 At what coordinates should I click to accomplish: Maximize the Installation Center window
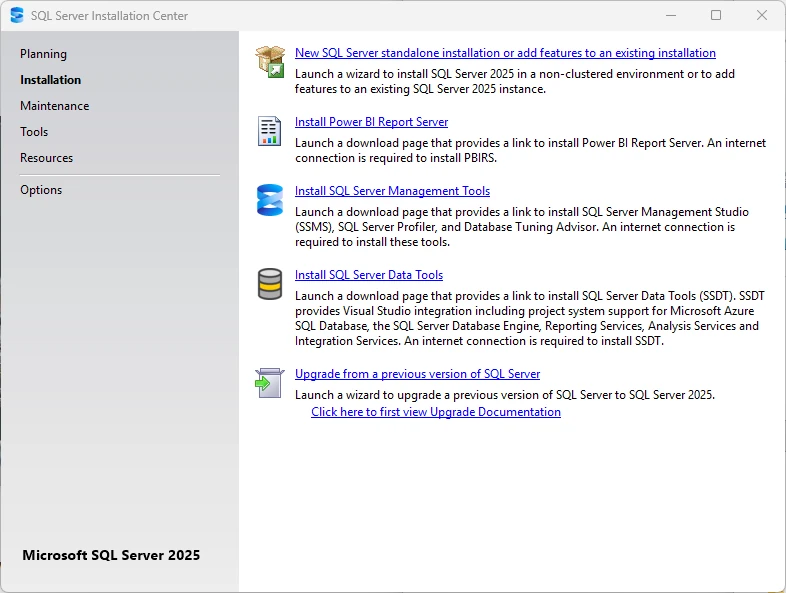(x=716, y=16)
